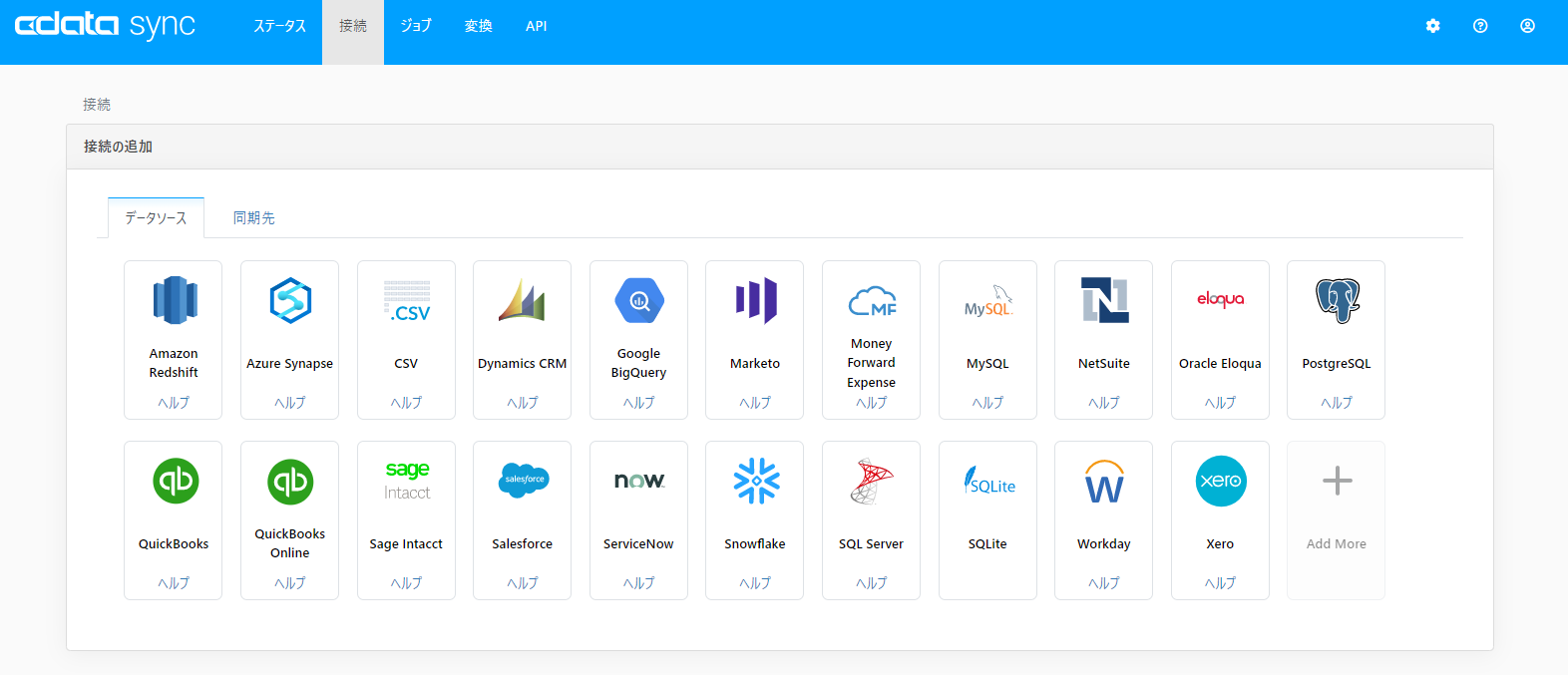Choose the Snowflake connector icon
Image resolution: width=1568 pixels, height=675 pixels.
point(756,481)
